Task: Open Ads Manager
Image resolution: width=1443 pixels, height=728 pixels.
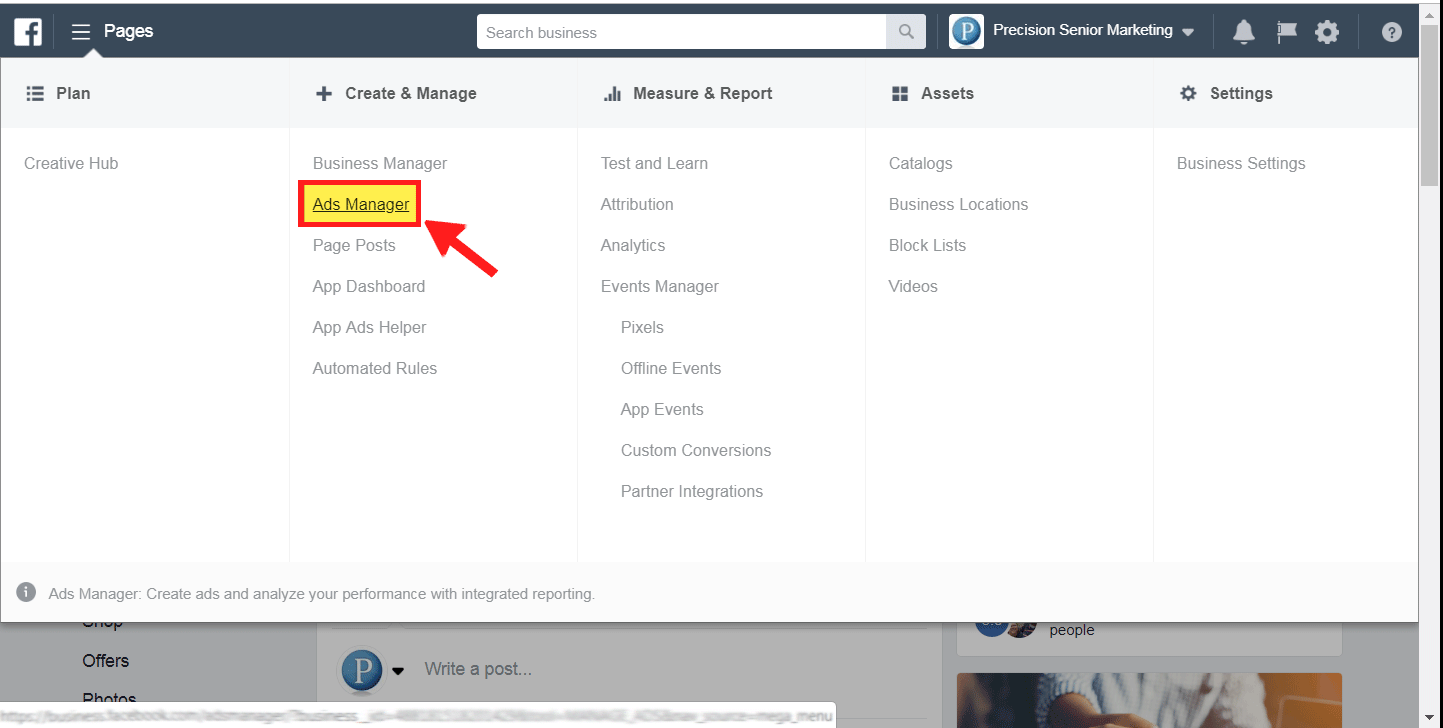Action: pyautogui.click(x=361, y=204)
